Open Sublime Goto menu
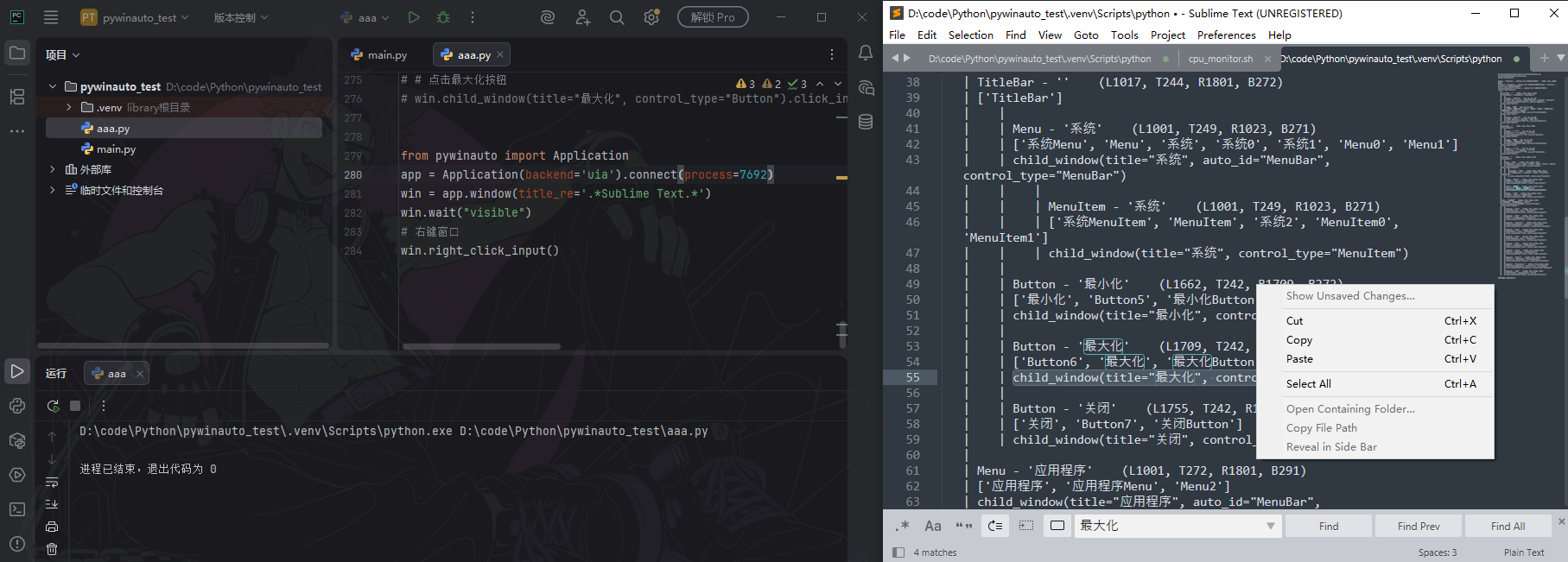1568x562 pixels. (x=1086, y=35)
